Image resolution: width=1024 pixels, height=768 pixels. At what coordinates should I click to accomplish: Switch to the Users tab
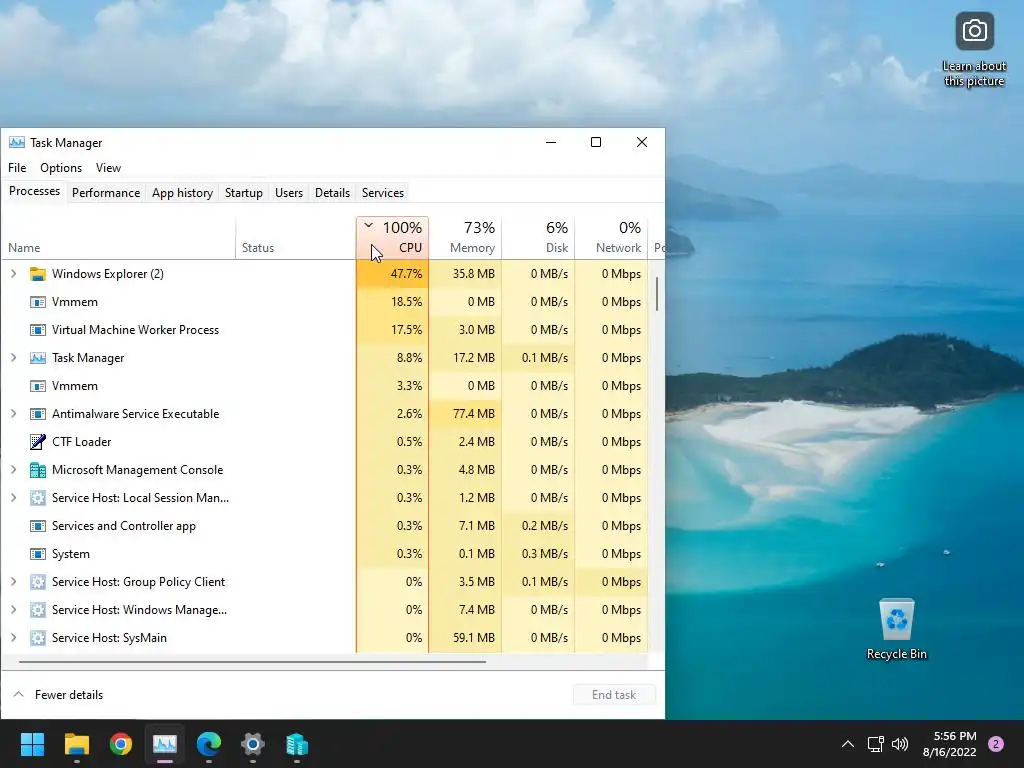tap(289, 193)
